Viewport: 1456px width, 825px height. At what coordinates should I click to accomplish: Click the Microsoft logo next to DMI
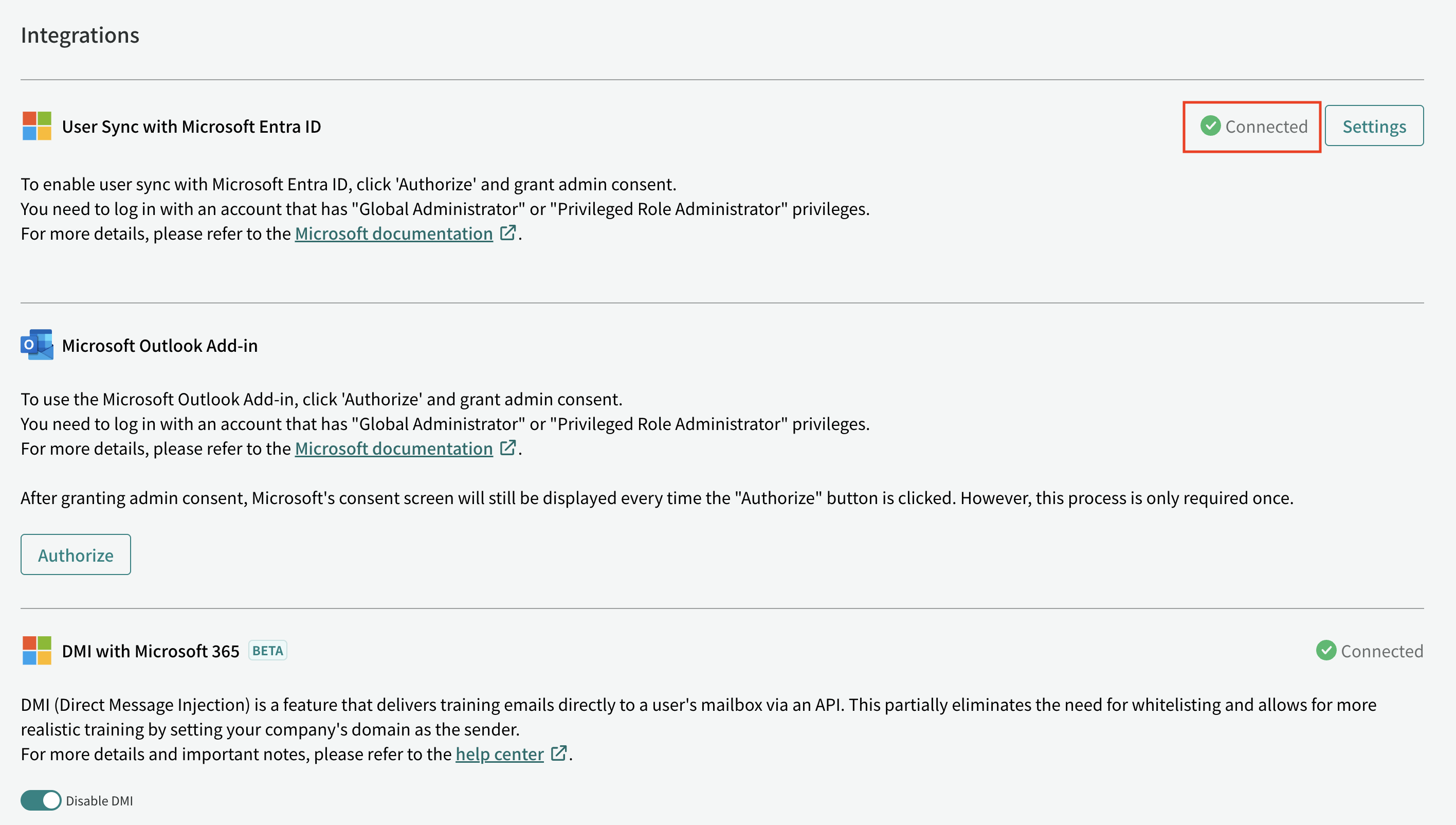(37, 651)
